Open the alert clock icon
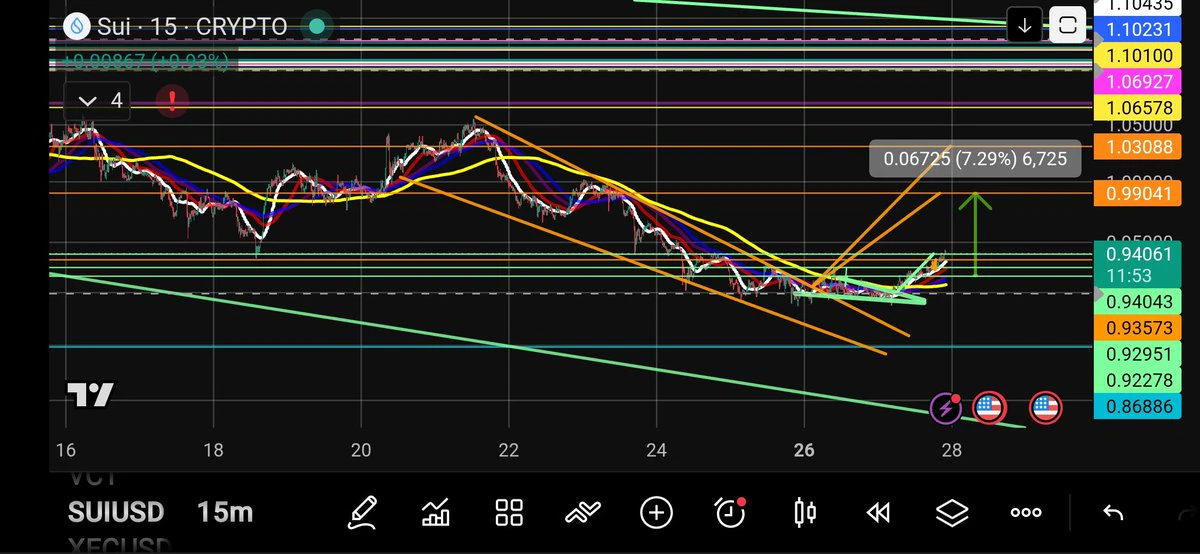Screen dimensions: 1200x554 pos(730,512)
